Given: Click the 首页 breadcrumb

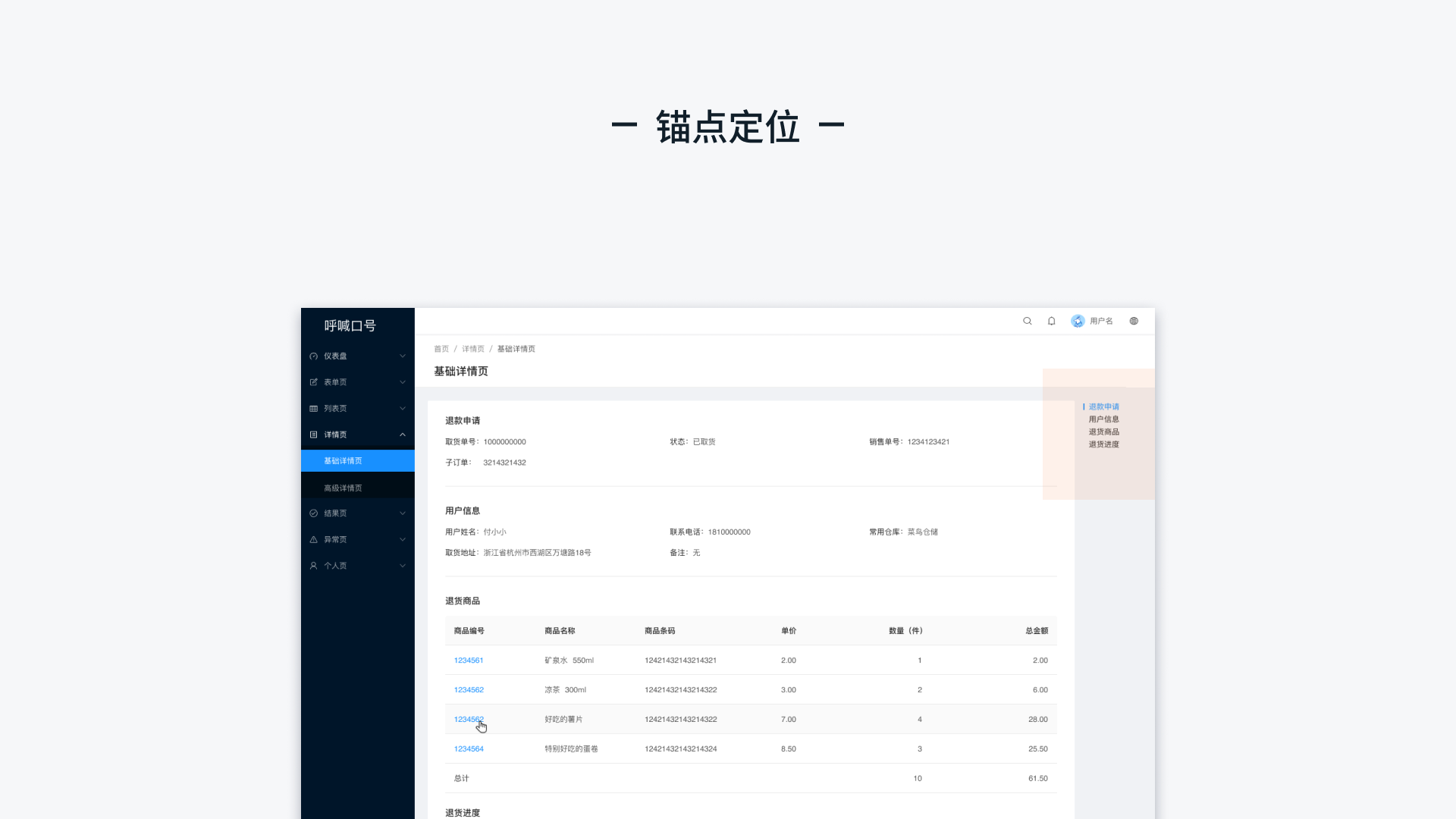Looking at the screenshot, I should click(x=441, y=350).
